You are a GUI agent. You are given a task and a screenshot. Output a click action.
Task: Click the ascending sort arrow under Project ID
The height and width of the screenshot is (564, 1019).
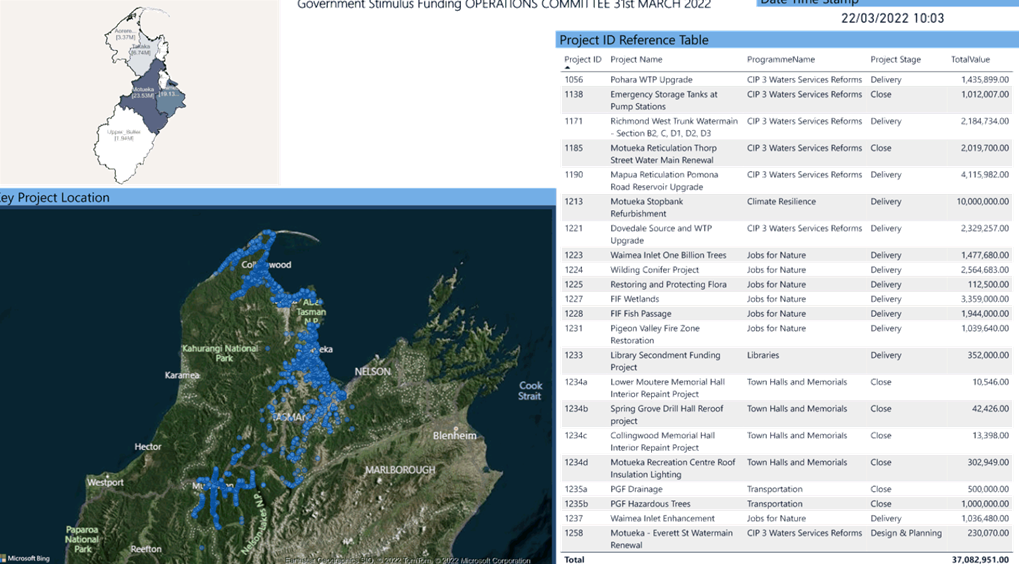(567, 68)
